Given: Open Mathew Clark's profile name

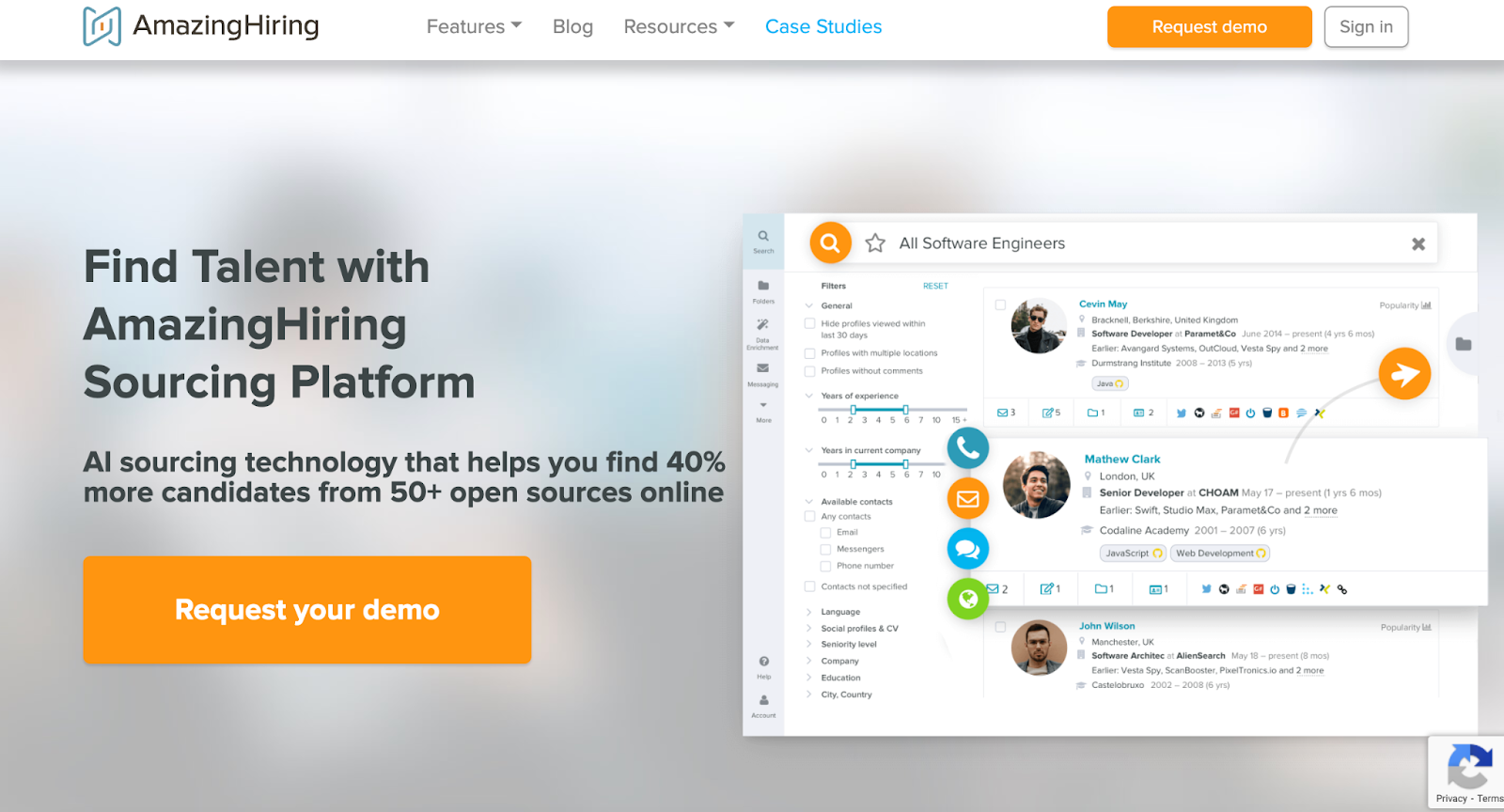Looking at the screenshot, I should click(x=1122, y=460).
